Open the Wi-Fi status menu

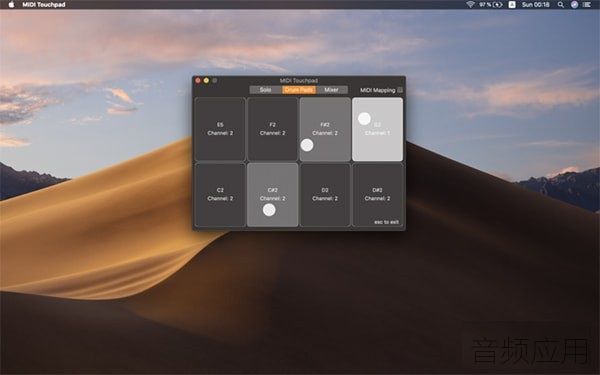pos(470,5)
